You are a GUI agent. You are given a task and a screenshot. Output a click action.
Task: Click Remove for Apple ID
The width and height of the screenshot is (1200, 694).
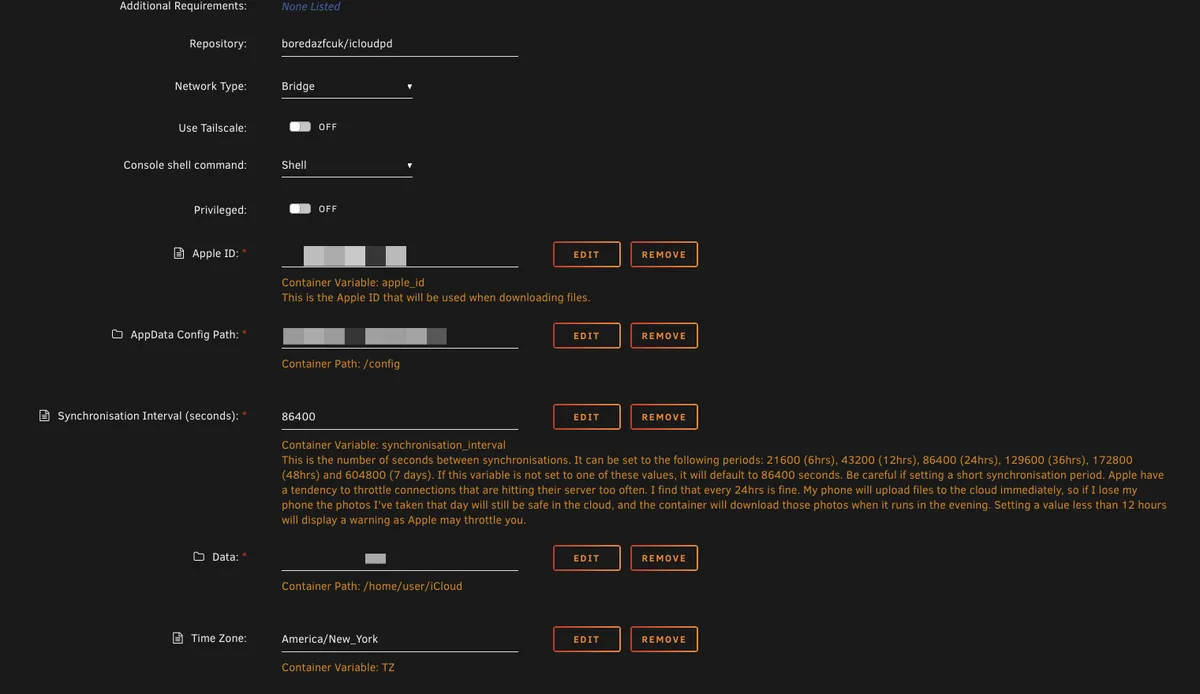[664, 254]
